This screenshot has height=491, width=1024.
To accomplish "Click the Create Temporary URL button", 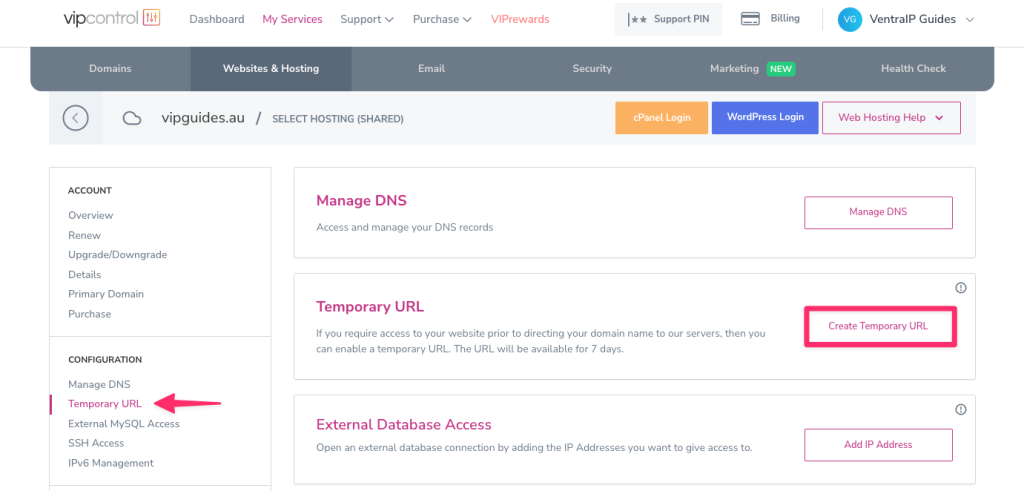I will pyautogui.click(x=878, y=326).
